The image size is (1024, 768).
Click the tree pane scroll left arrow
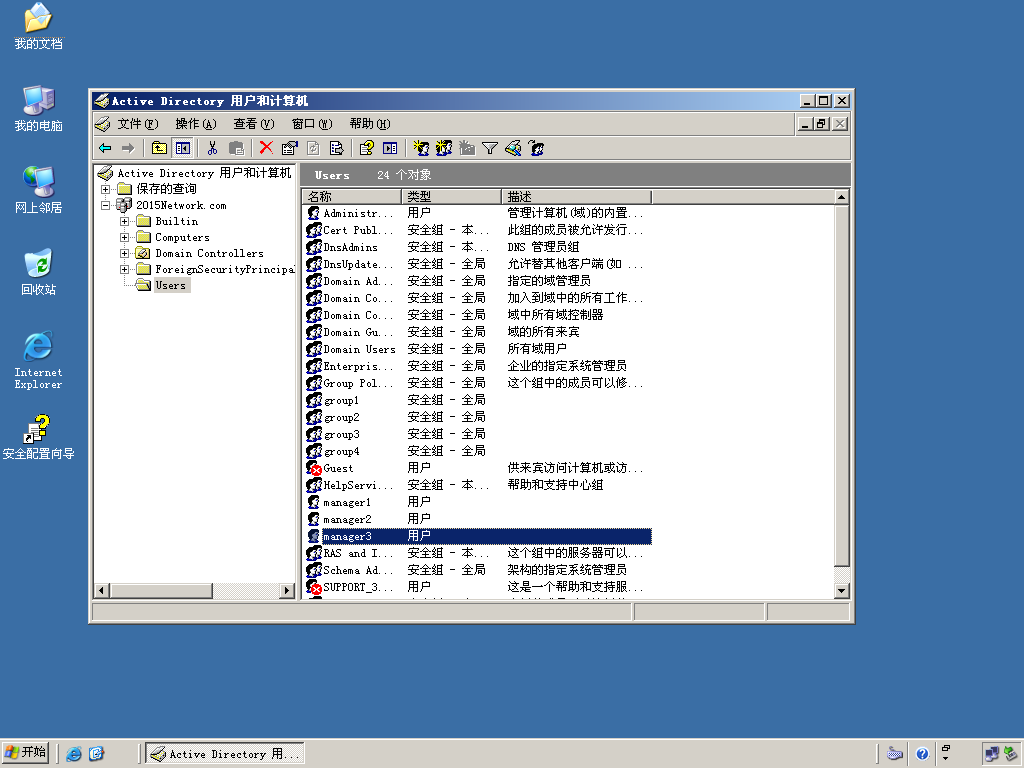click(101, 590)
